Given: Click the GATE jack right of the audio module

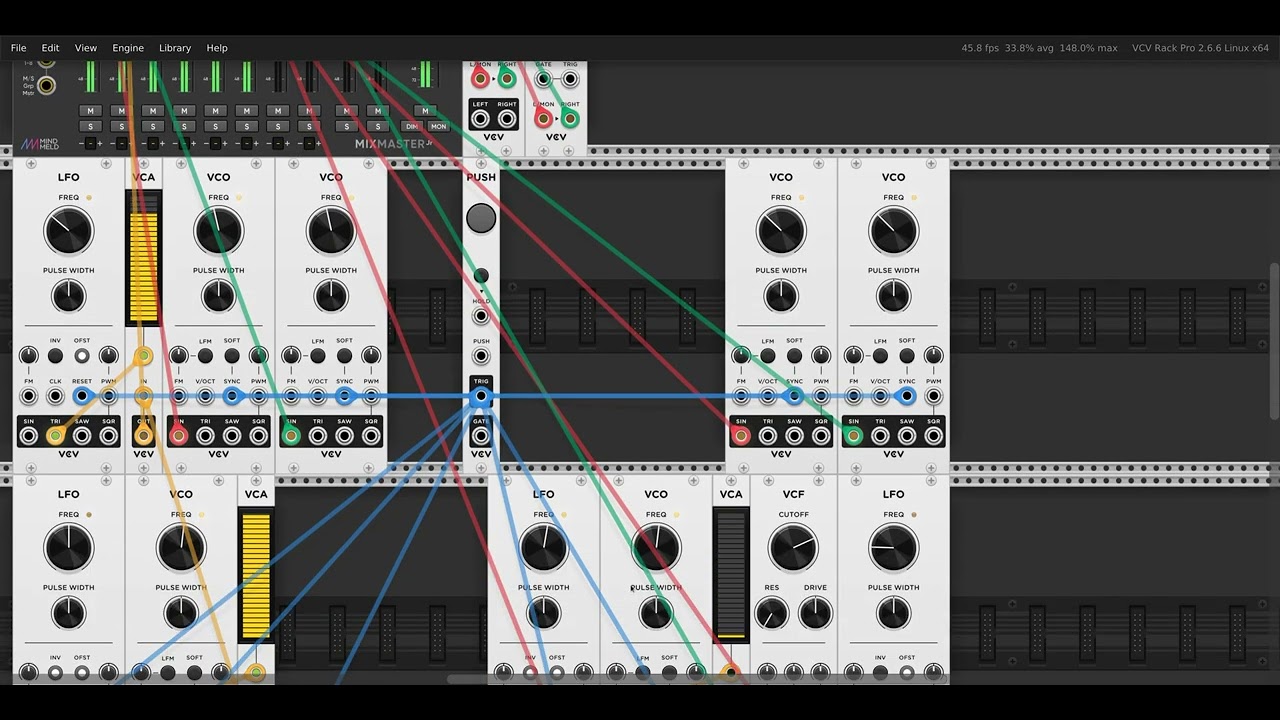Looking at the screenshot, I should click(543, 78).
